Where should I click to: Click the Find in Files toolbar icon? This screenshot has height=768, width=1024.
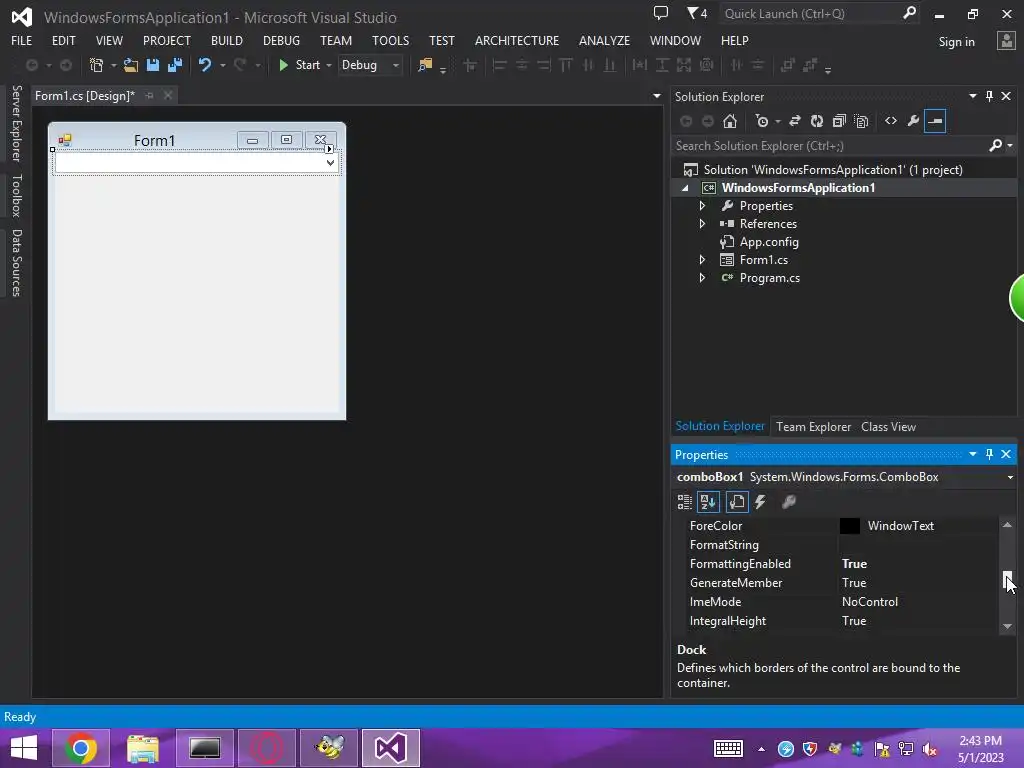pyautogui.click(x=425, y=65)
